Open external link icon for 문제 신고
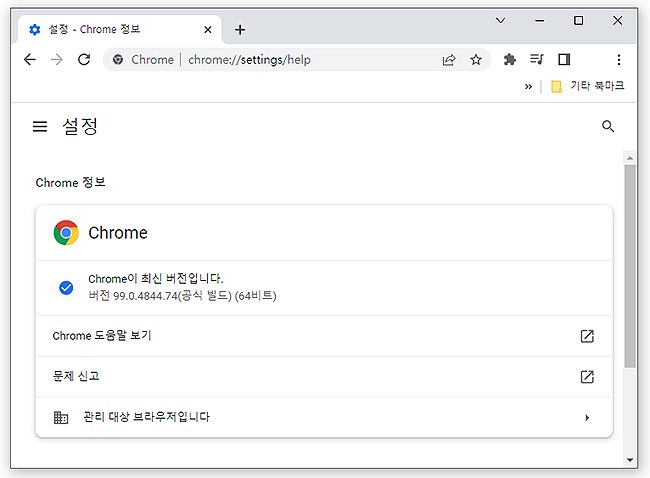Image resolution: width=650 pixels, height=478 pixels. 587,376
